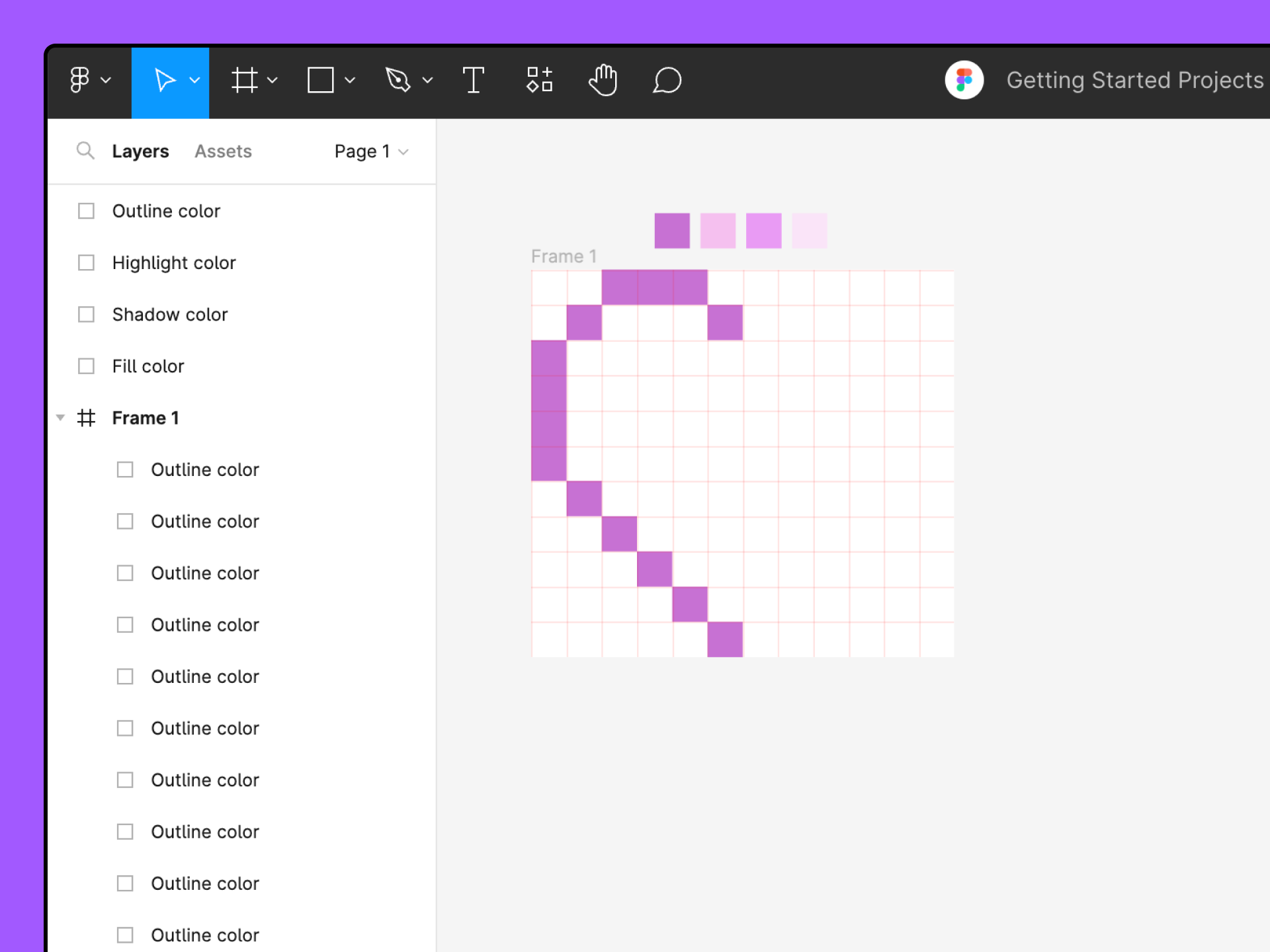Expand Move tool options dropdown arrow
The width and height of the screenshot is (1270, 952).
coord(194,81)
